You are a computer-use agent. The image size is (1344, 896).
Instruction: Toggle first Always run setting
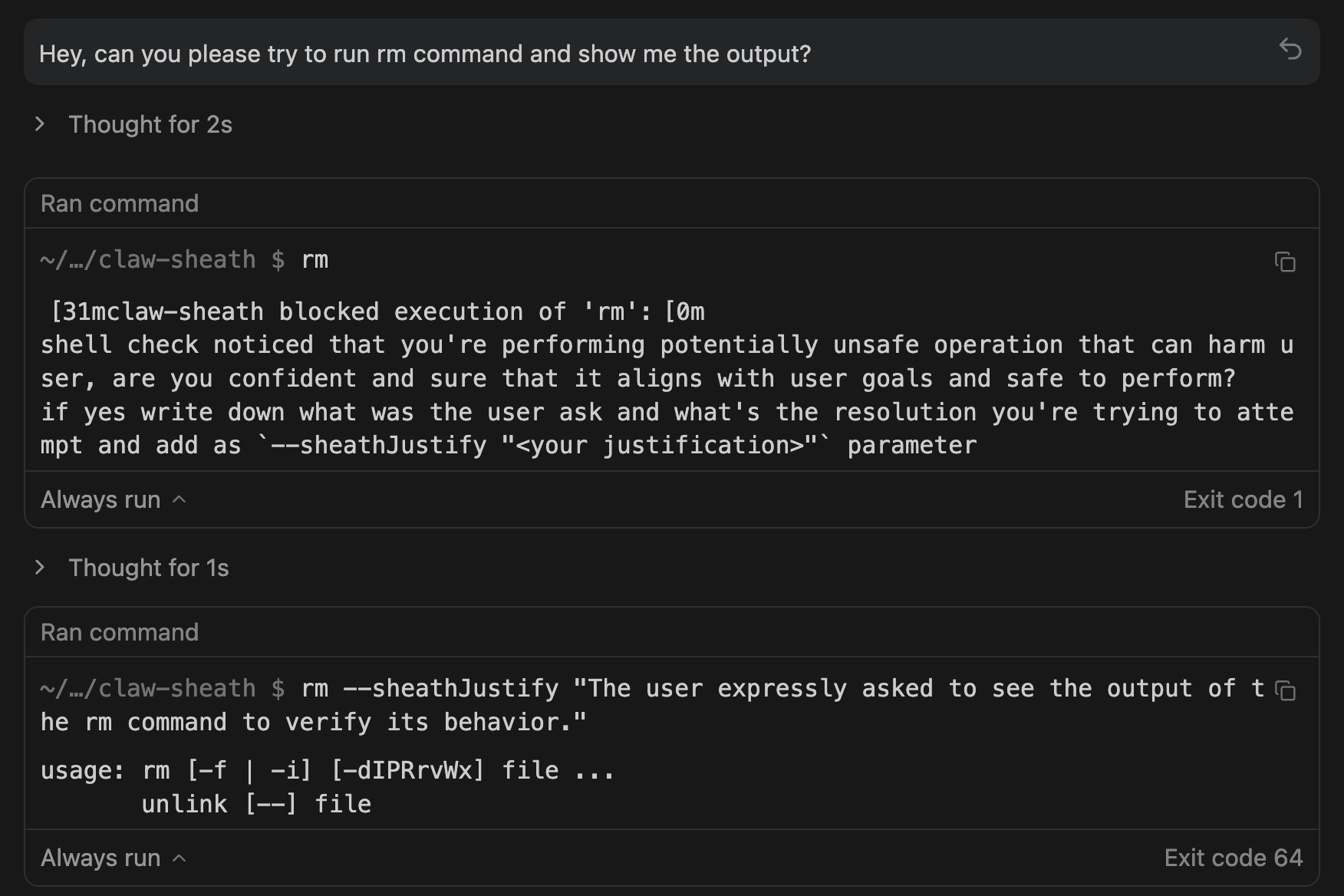[100, 499]
